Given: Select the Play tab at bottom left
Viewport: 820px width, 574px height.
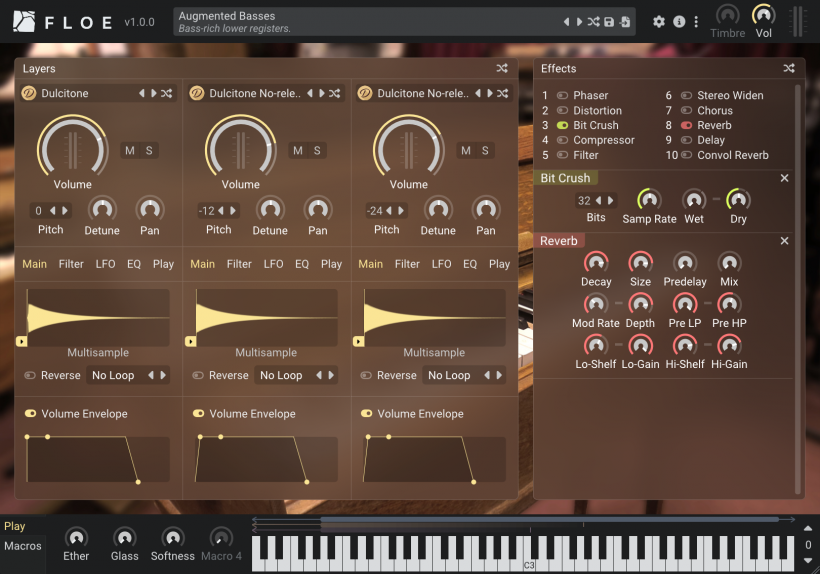Looking at the screenshot, I should coord(15,526).
